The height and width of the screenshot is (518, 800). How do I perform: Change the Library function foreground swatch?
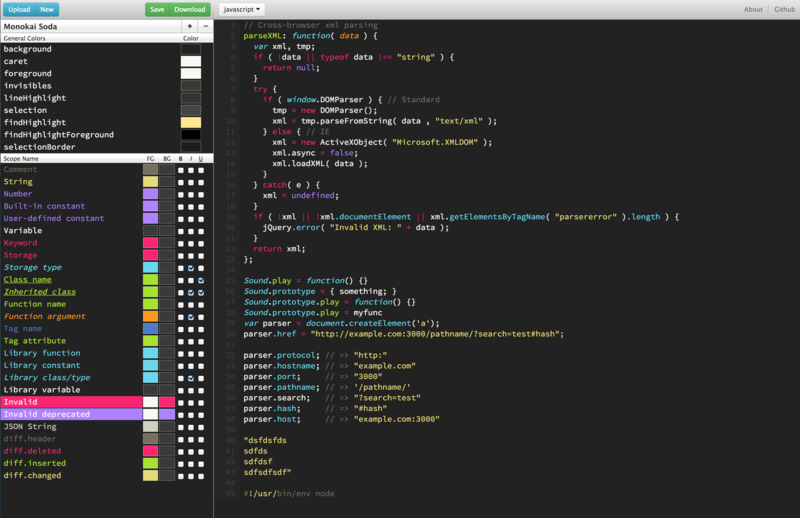point(151,353)
